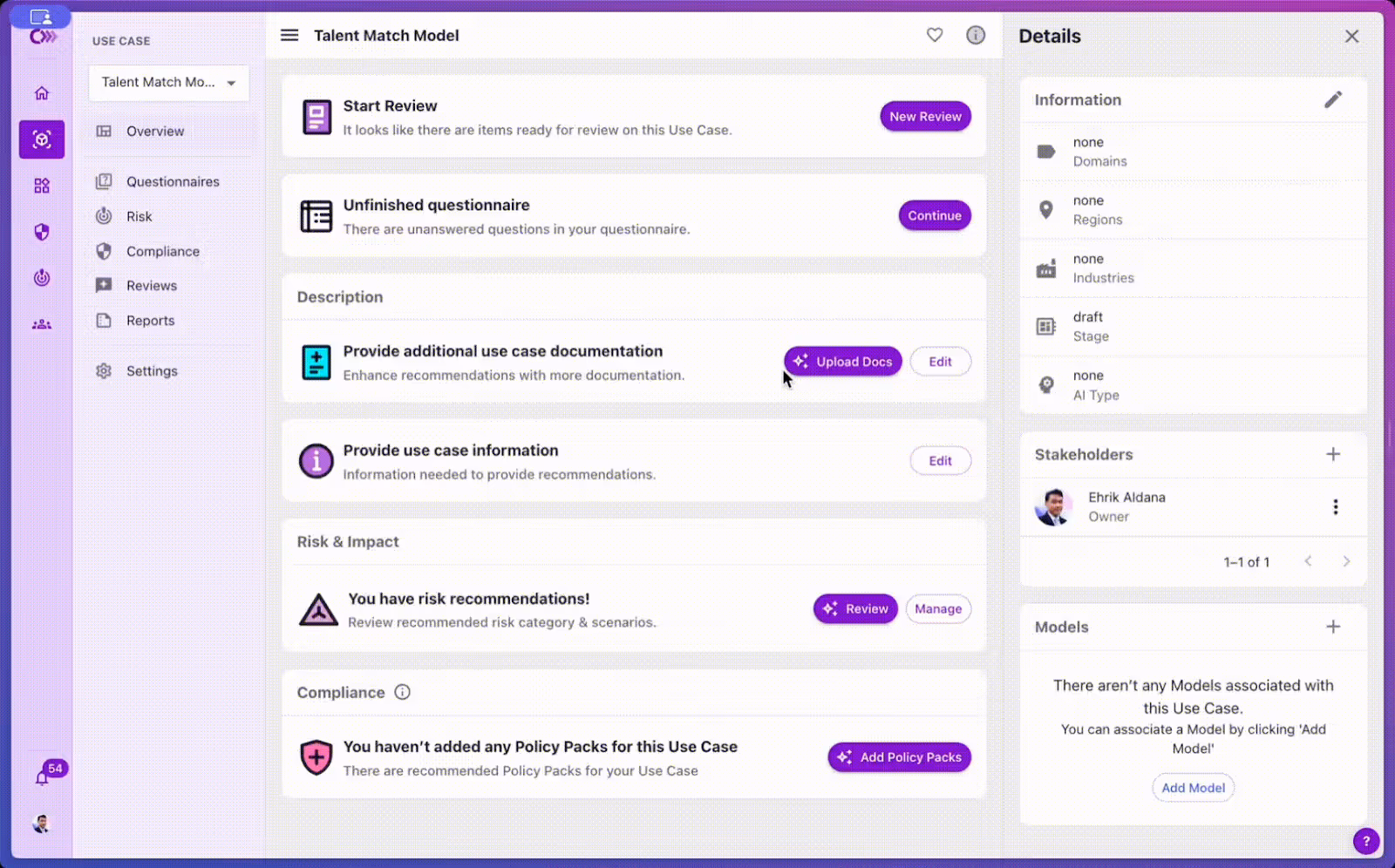This screenshot has width=1395, height=868.
Task: Select Reports in the sidebar menu
Action: (150, 320)
